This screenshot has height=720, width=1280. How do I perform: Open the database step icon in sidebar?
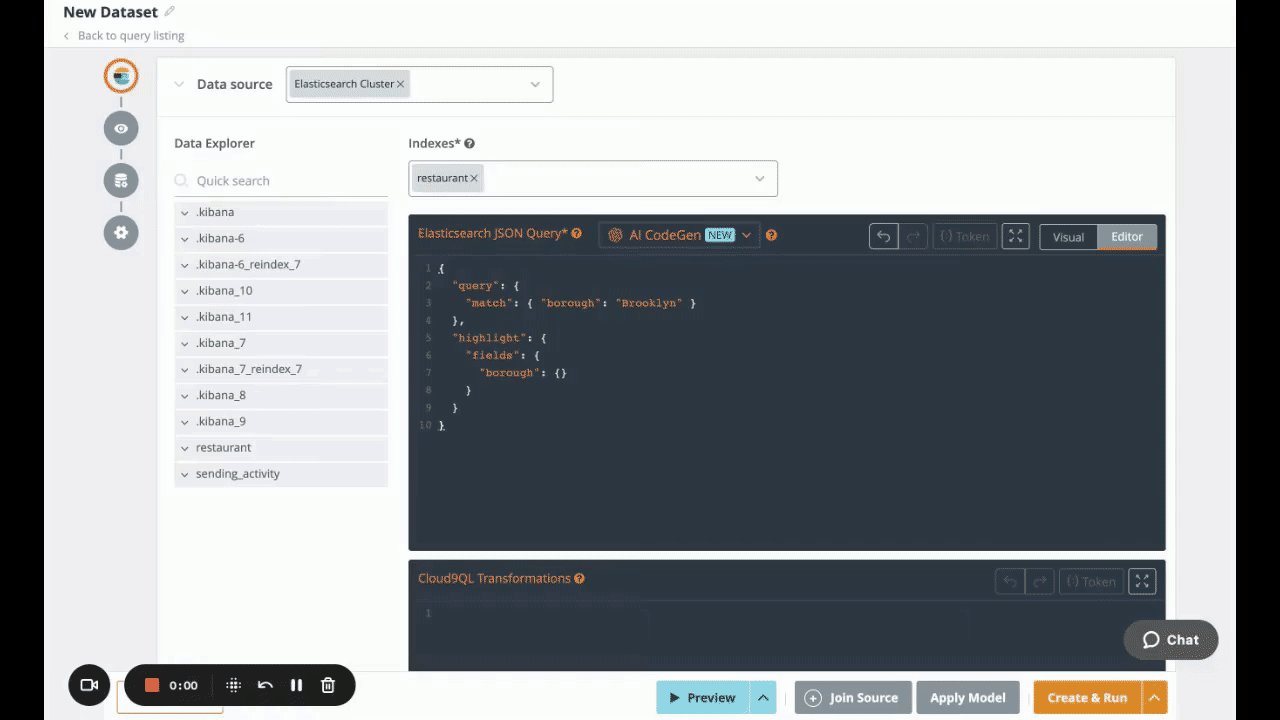point(121,181)
